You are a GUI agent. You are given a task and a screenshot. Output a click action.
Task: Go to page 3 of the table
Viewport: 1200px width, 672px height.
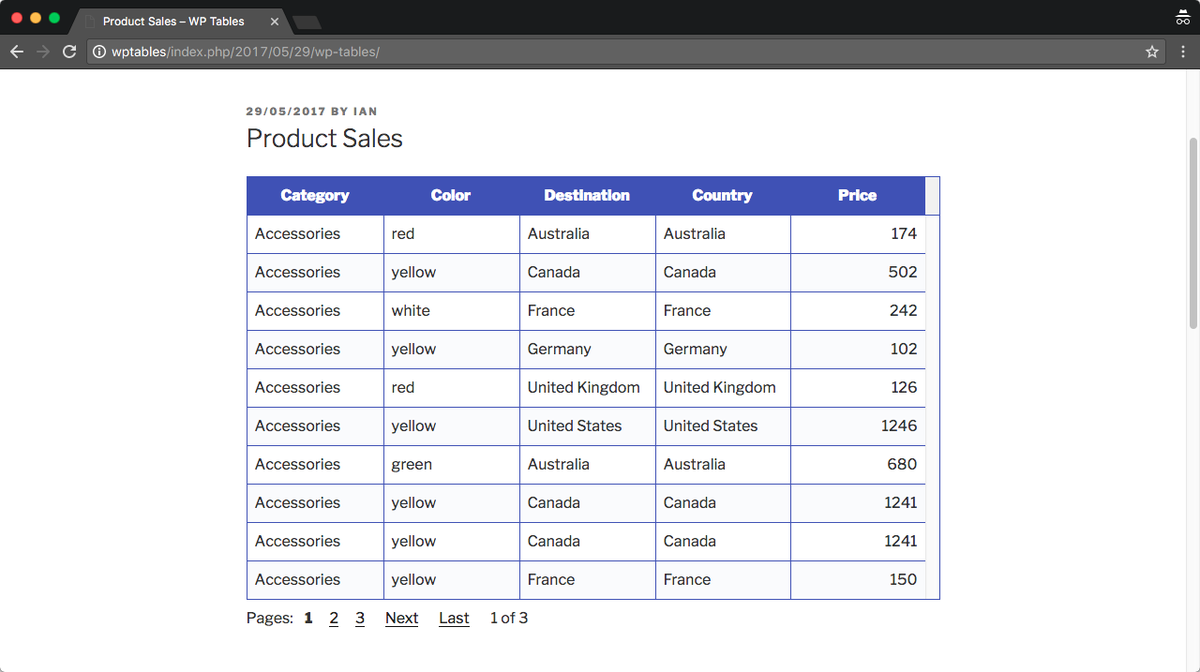pyautogui.click(x=360, y=618)
